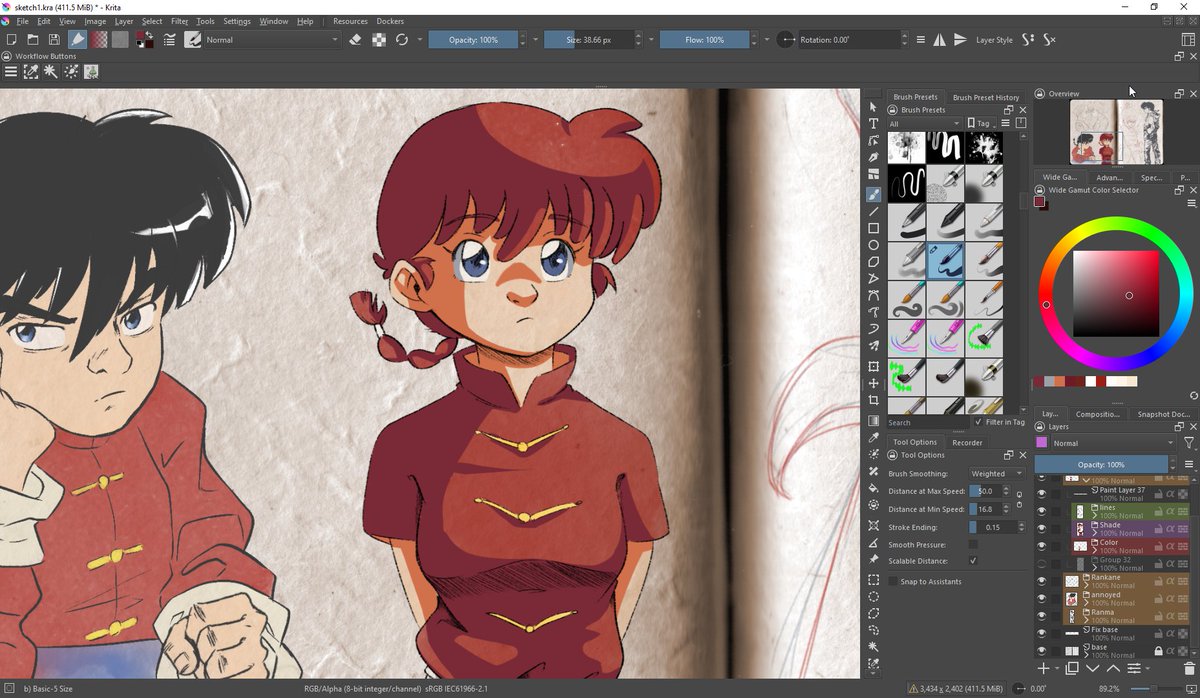Image resolution: width=1200 pixels, height=698 pixels.
Task: Select the Fill bucket tool
Action: coord(873,489)
